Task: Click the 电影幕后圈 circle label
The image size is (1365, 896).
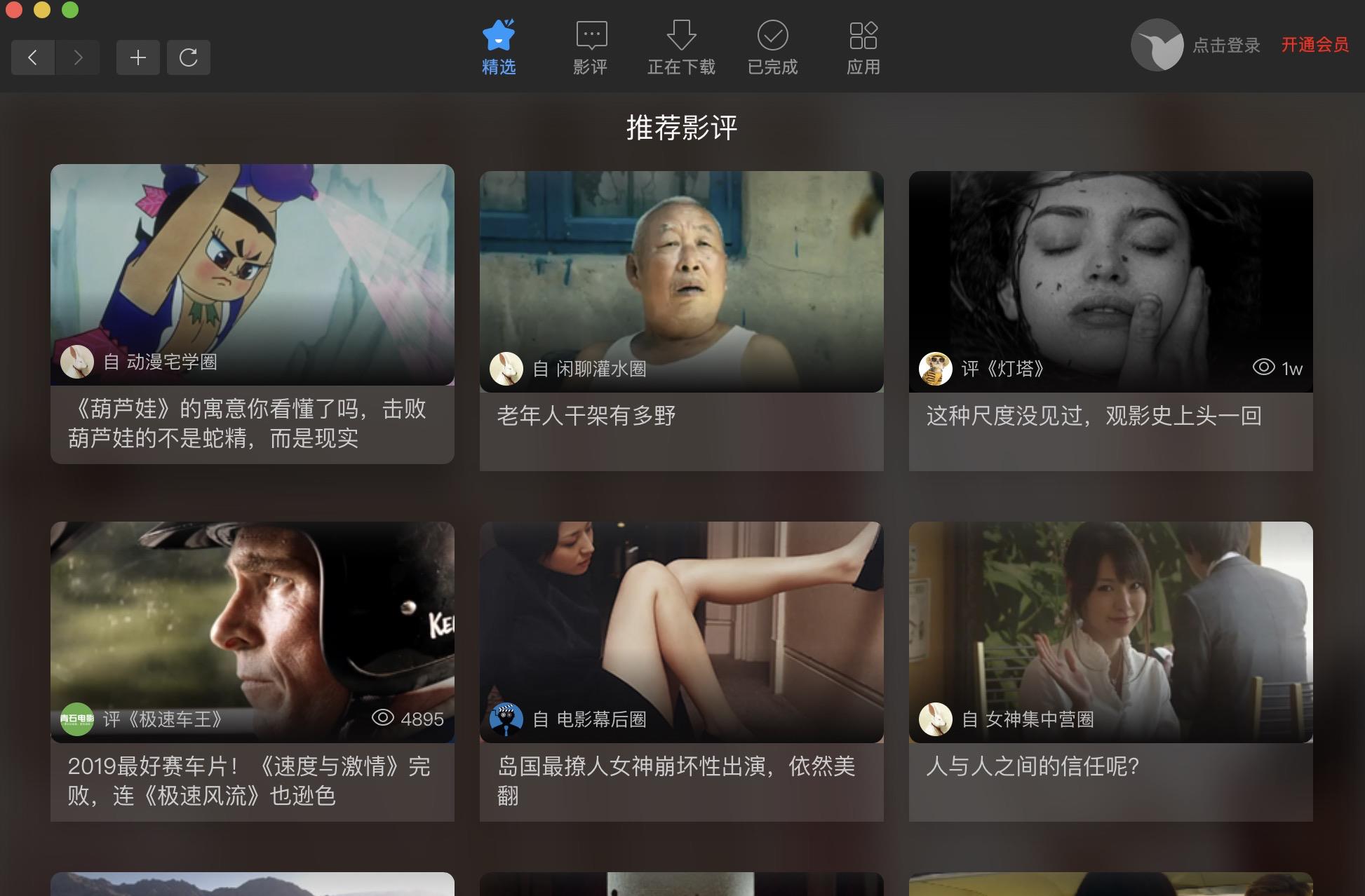Action: point(600,719)
